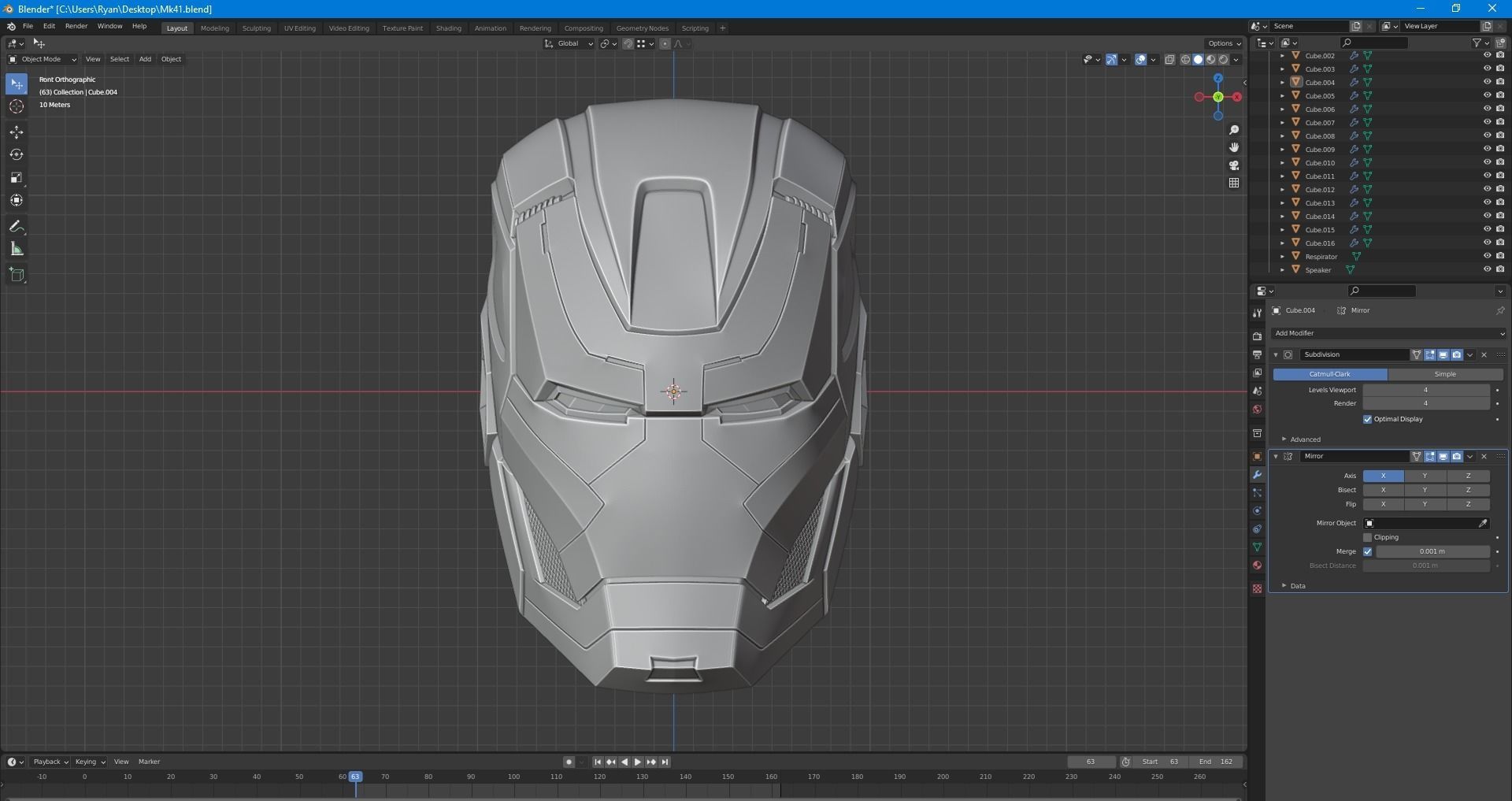Select the Simple subdivision type button
1512x801 pixels.
tap(1445, 374)
